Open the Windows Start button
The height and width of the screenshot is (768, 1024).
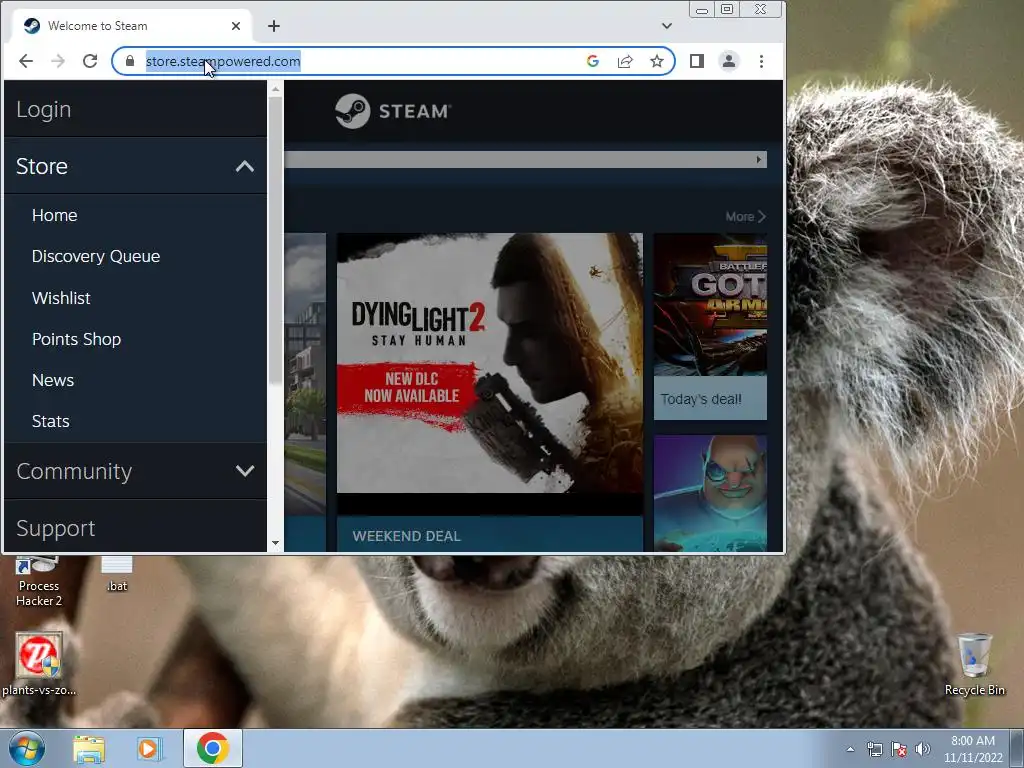click(27, 748)
